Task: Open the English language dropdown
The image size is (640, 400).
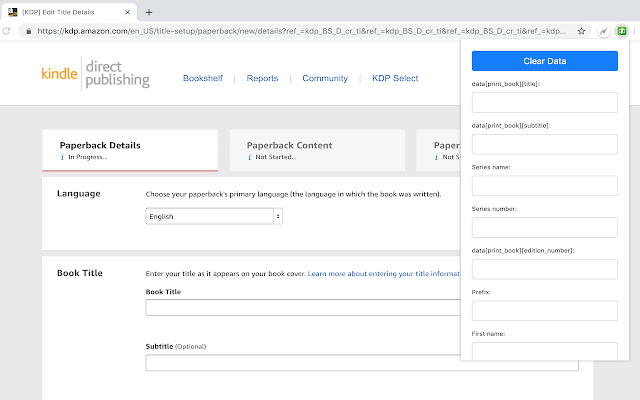Action: 214,216
